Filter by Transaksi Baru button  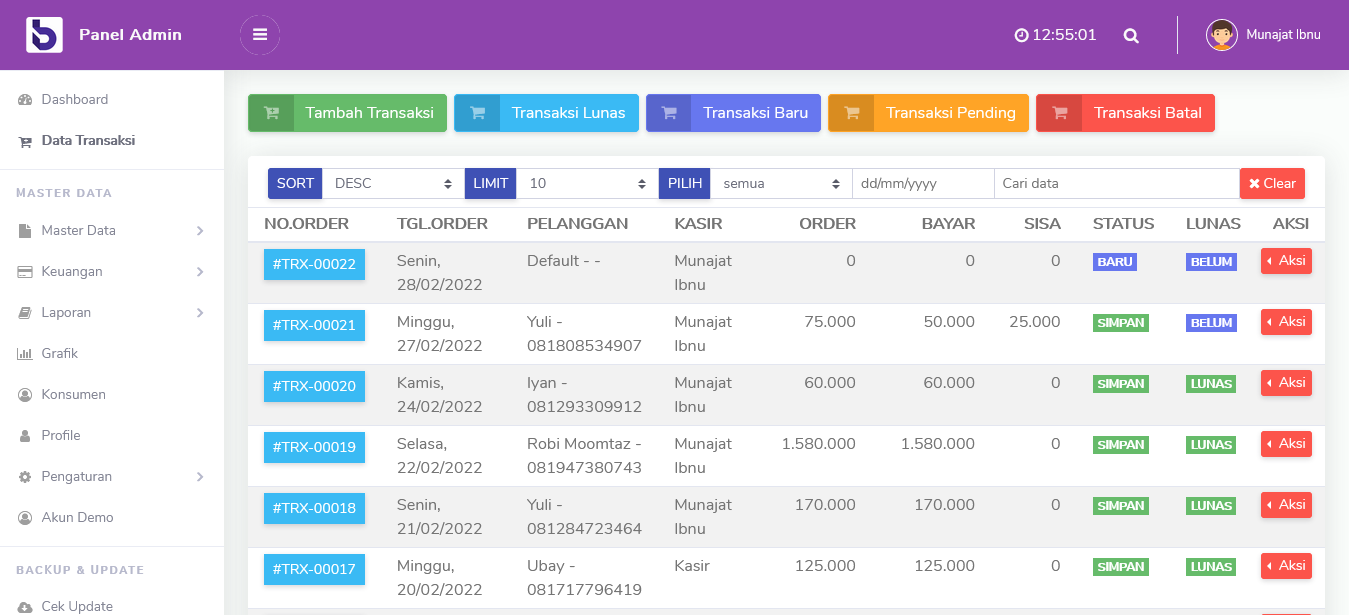(733, 113)
